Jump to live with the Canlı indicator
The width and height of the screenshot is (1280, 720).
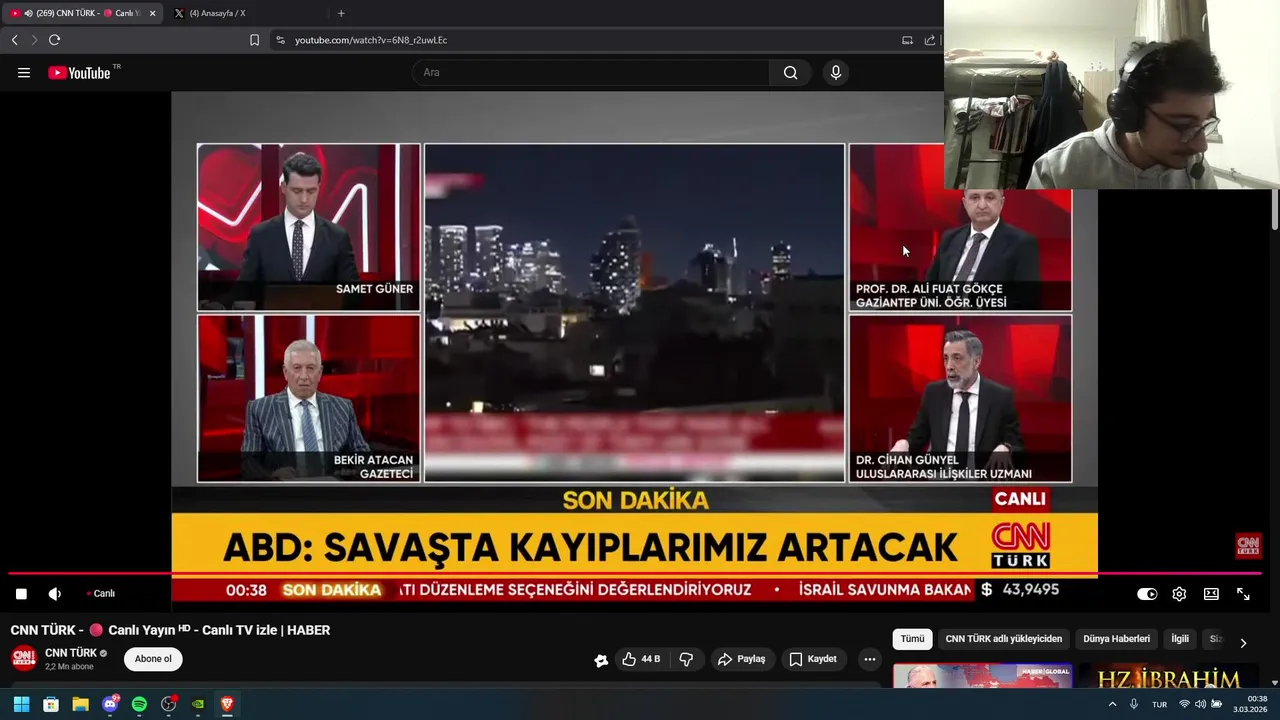101,594
